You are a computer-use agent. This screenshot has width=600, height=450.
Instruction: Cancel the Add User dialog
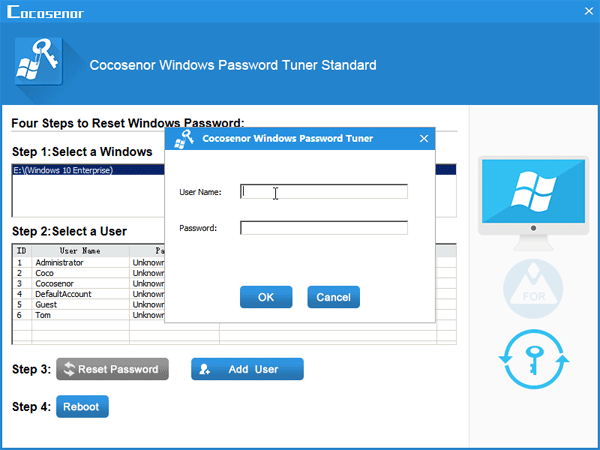333,297
